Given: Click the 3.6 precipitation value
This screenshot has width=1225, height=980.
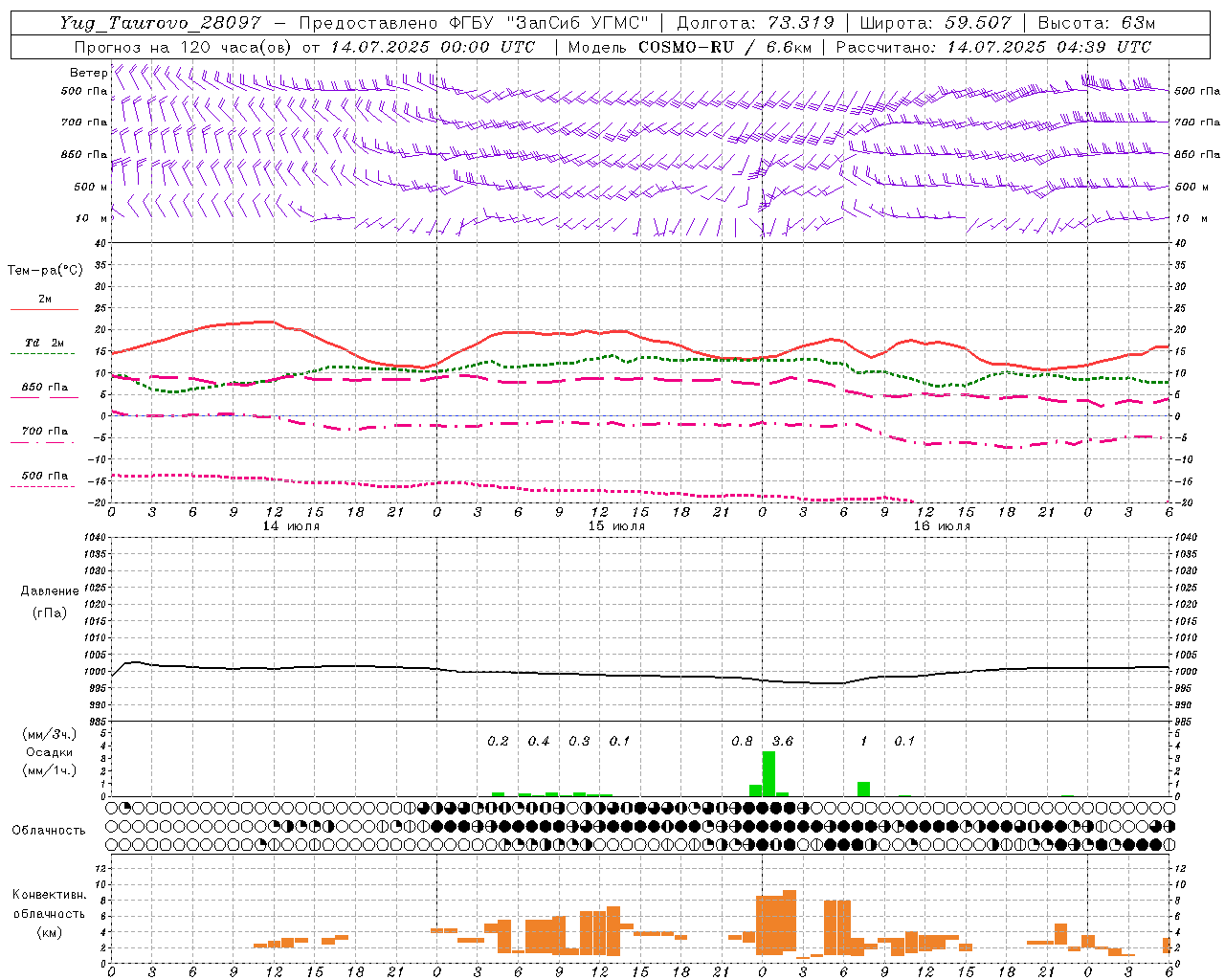Looking at the screenshot, I should [783, 742].
